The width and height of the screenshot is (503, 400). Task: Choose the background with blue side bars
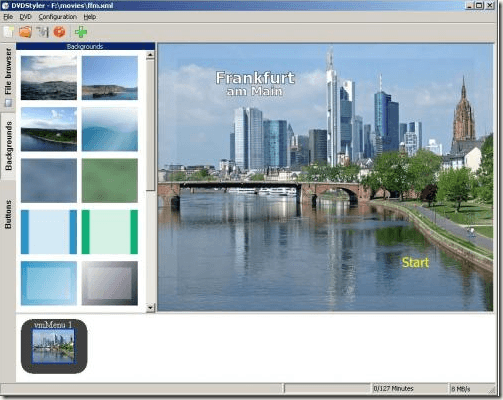pos(49,232)
